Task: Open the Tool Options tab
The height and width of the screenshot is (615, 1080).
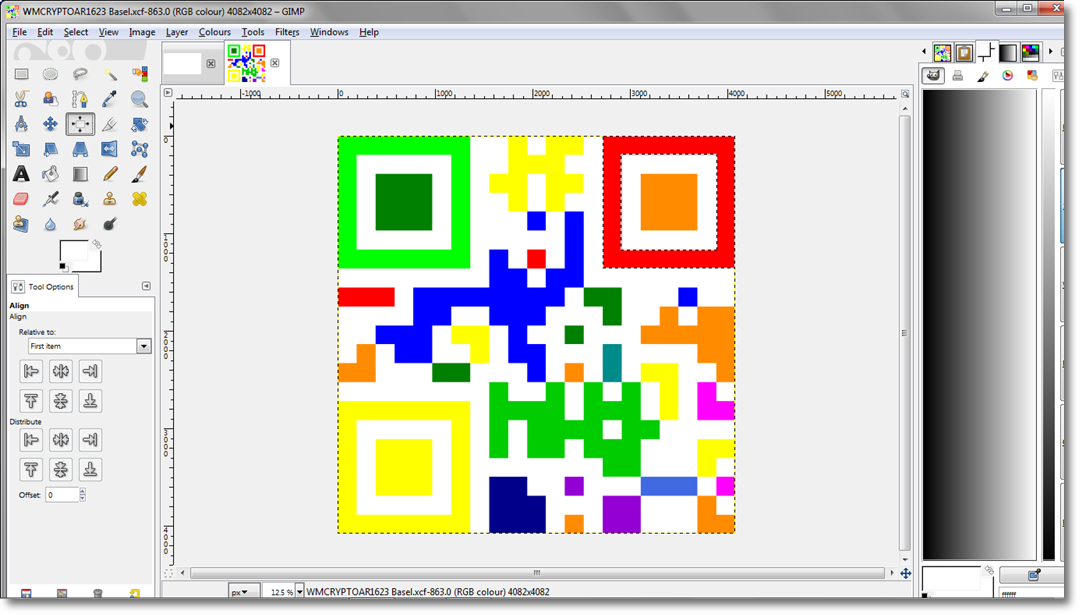Action: (43, 286)
